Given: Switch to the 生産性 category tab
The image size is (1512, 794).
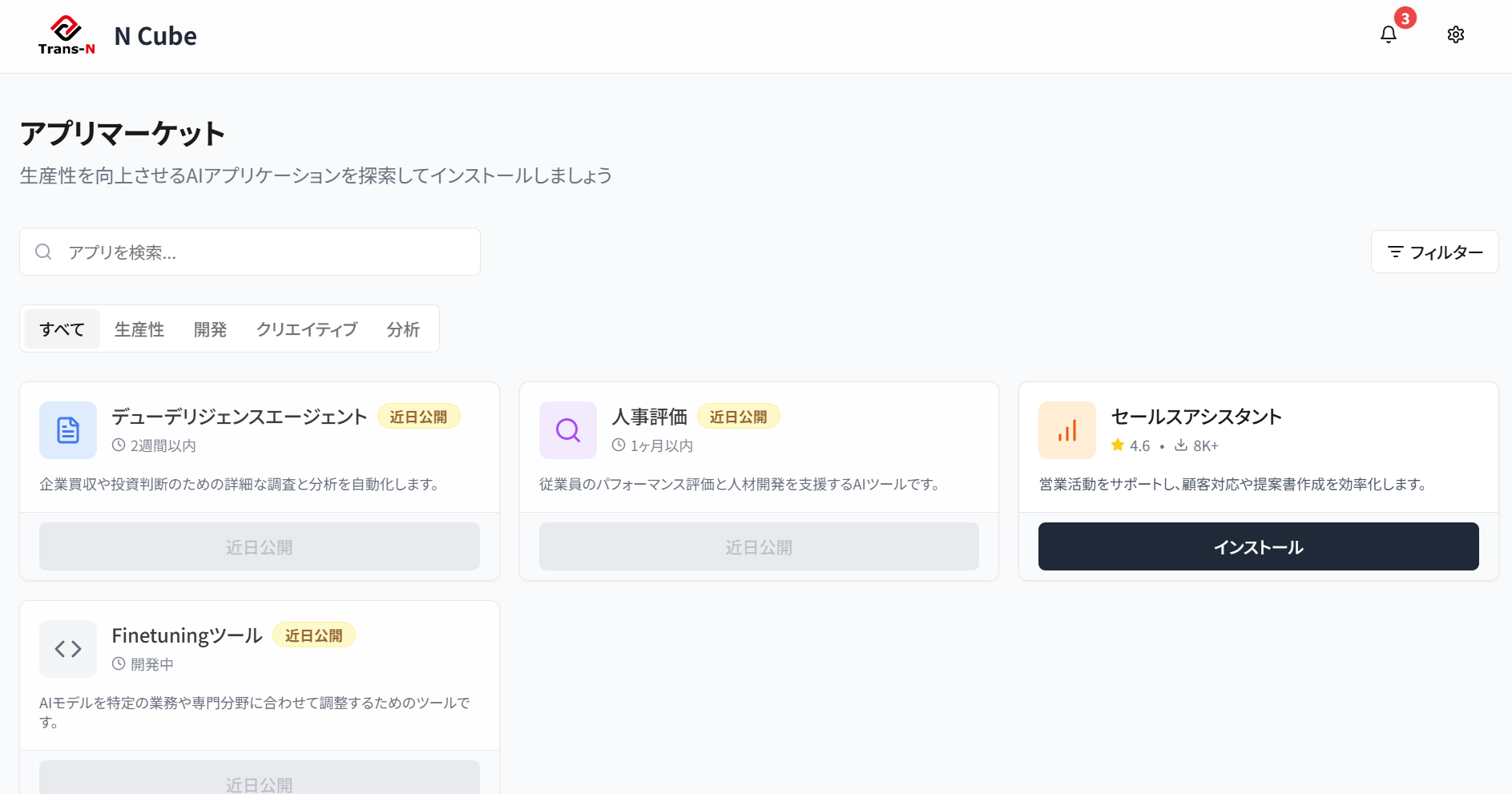Looking at the screenshot, I should coord(138,328).
